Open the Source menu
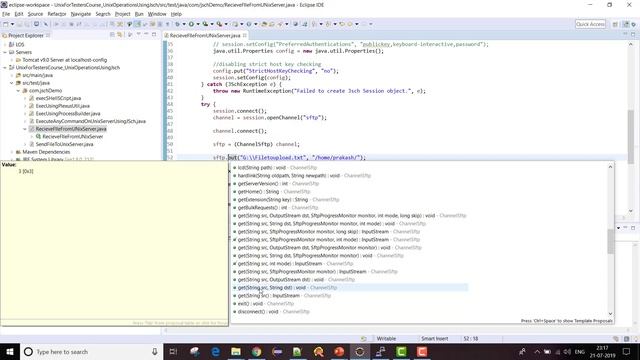Screen dimensions: 640x360 click(35, 14)
